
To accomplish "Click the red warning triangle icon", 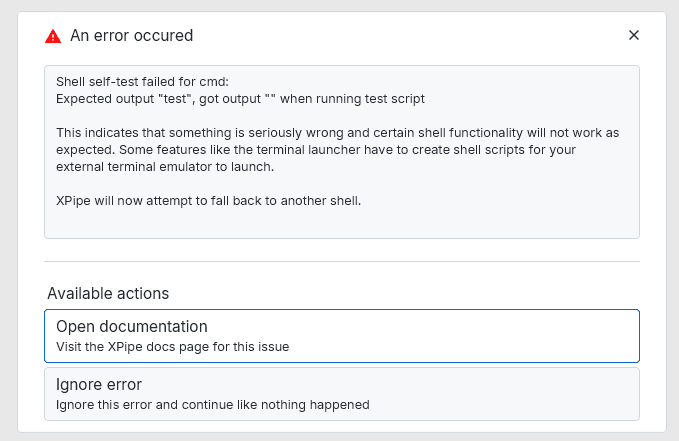I will pyautogui.click(x=53, y=36).
